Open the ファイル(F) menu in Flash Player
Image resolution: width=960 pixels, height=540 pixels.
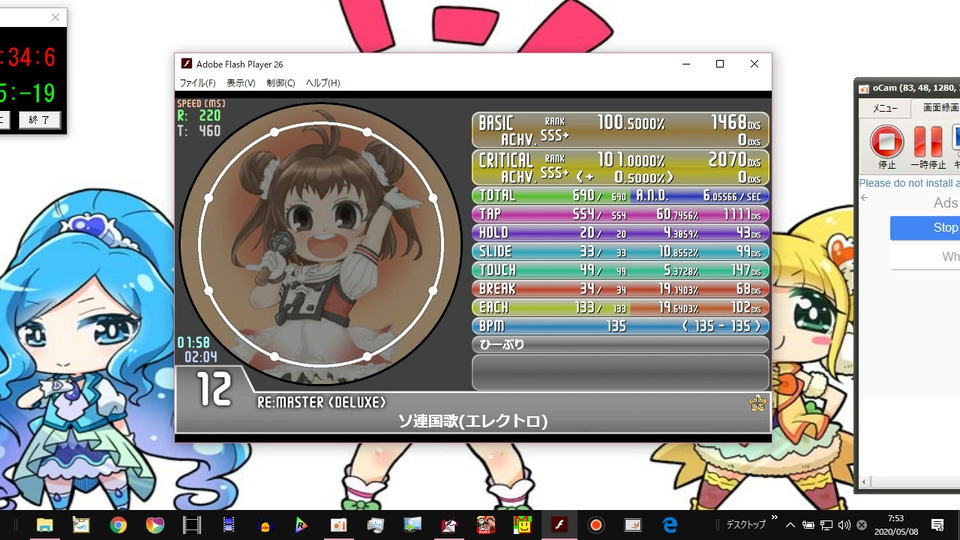[x=197, y=83]
